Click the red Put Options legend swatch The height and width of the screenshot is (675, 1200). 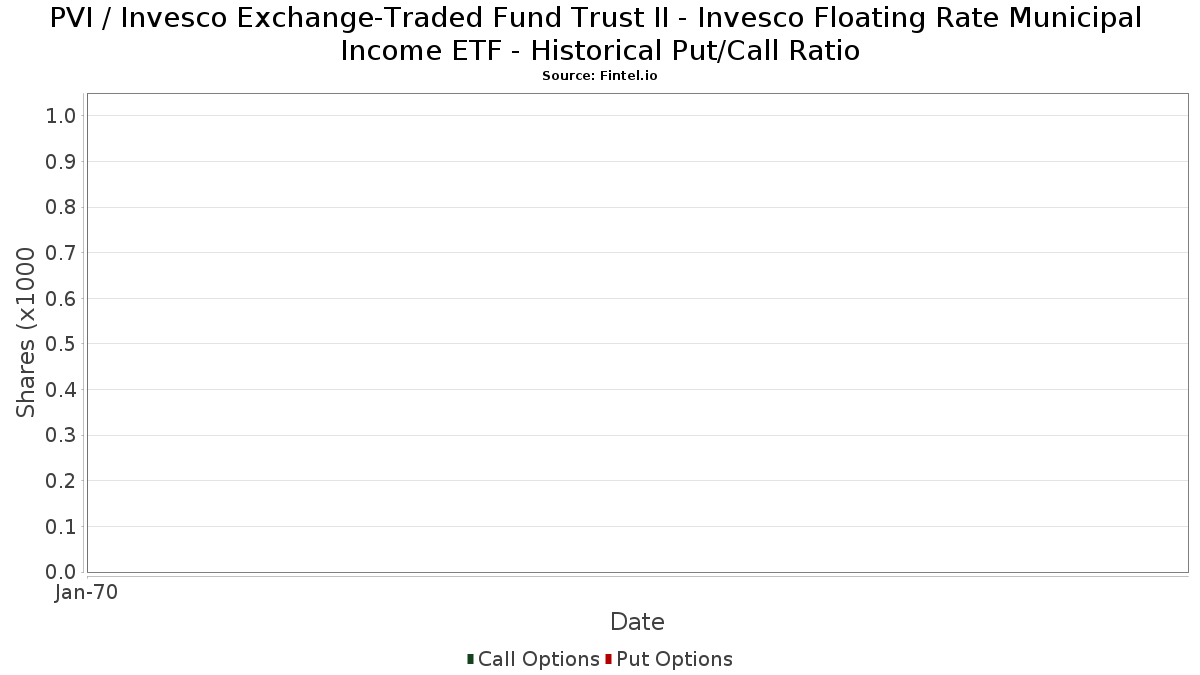click(608, 659)
